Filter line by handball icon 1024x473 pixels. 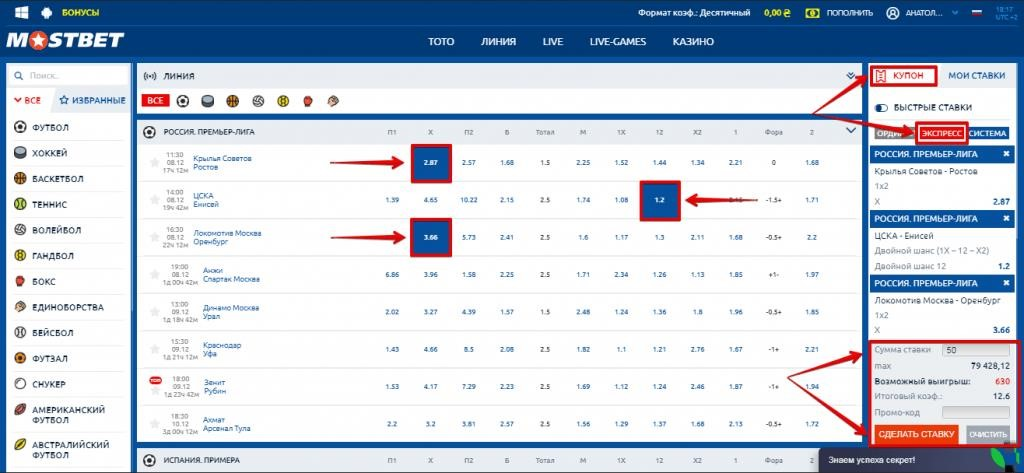[x=283, y=101]
